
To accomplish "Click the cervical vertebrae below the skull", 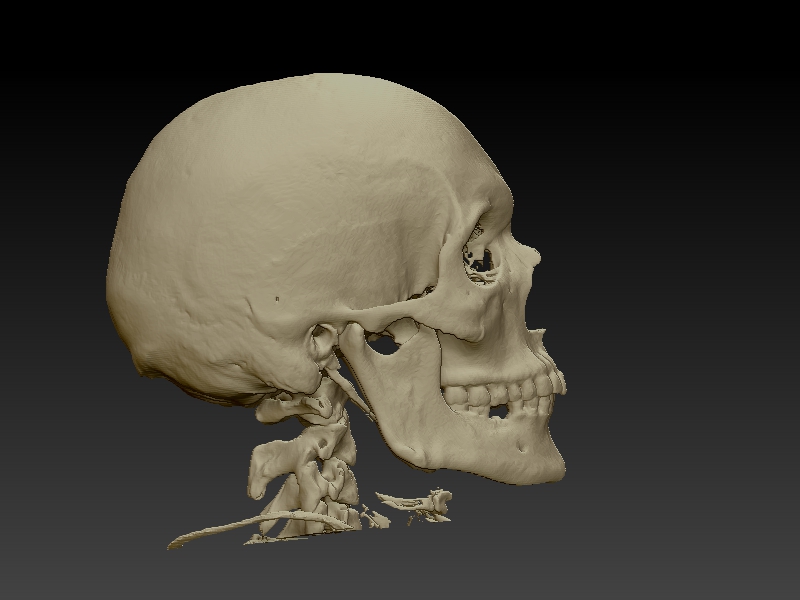I will [320, 460].
